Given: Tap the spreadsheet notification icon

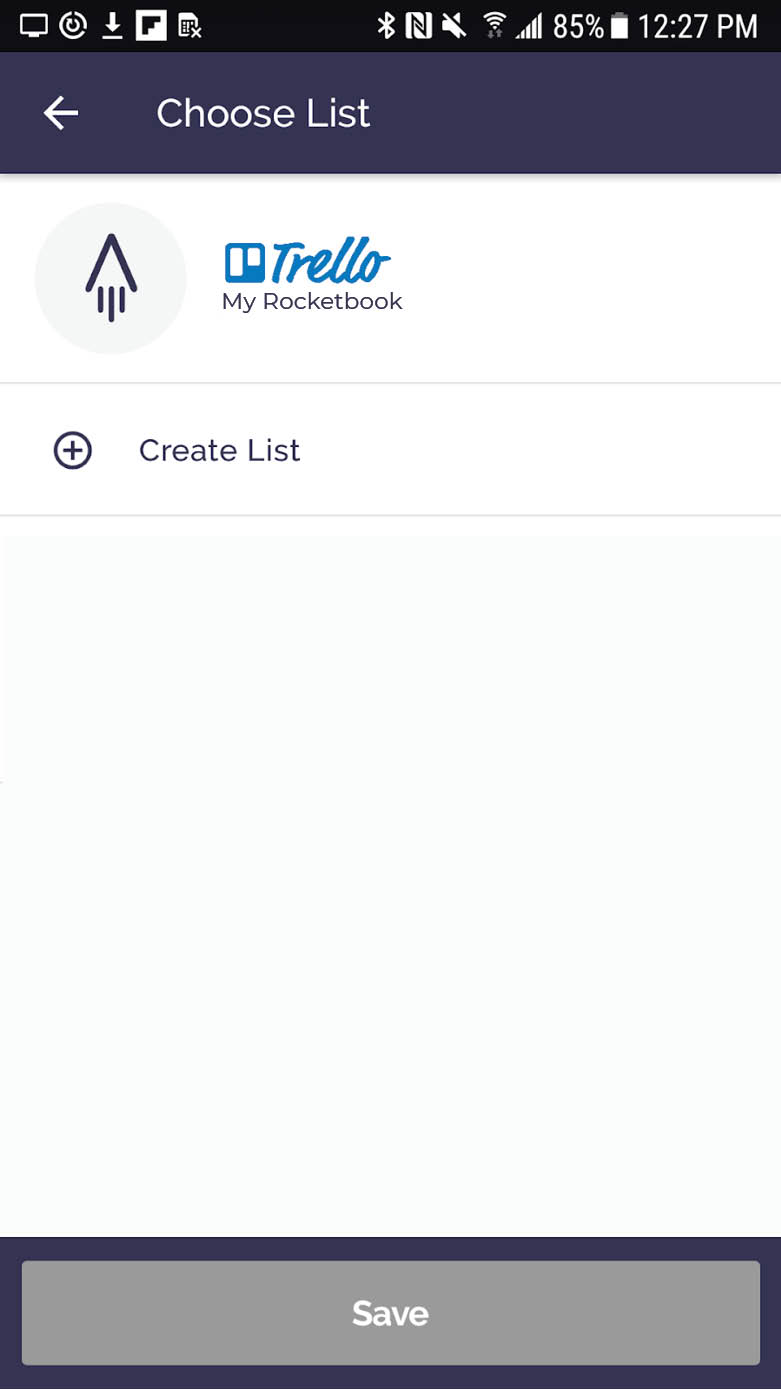Looking at the screenshot, I should [189, 26].
